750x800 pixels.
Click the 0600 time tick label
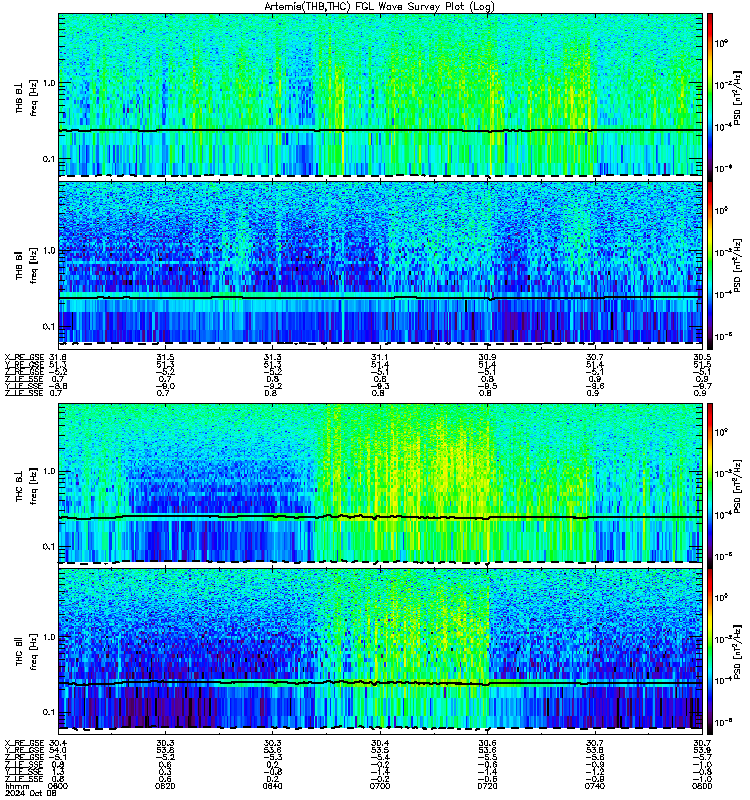click(58, 786)
